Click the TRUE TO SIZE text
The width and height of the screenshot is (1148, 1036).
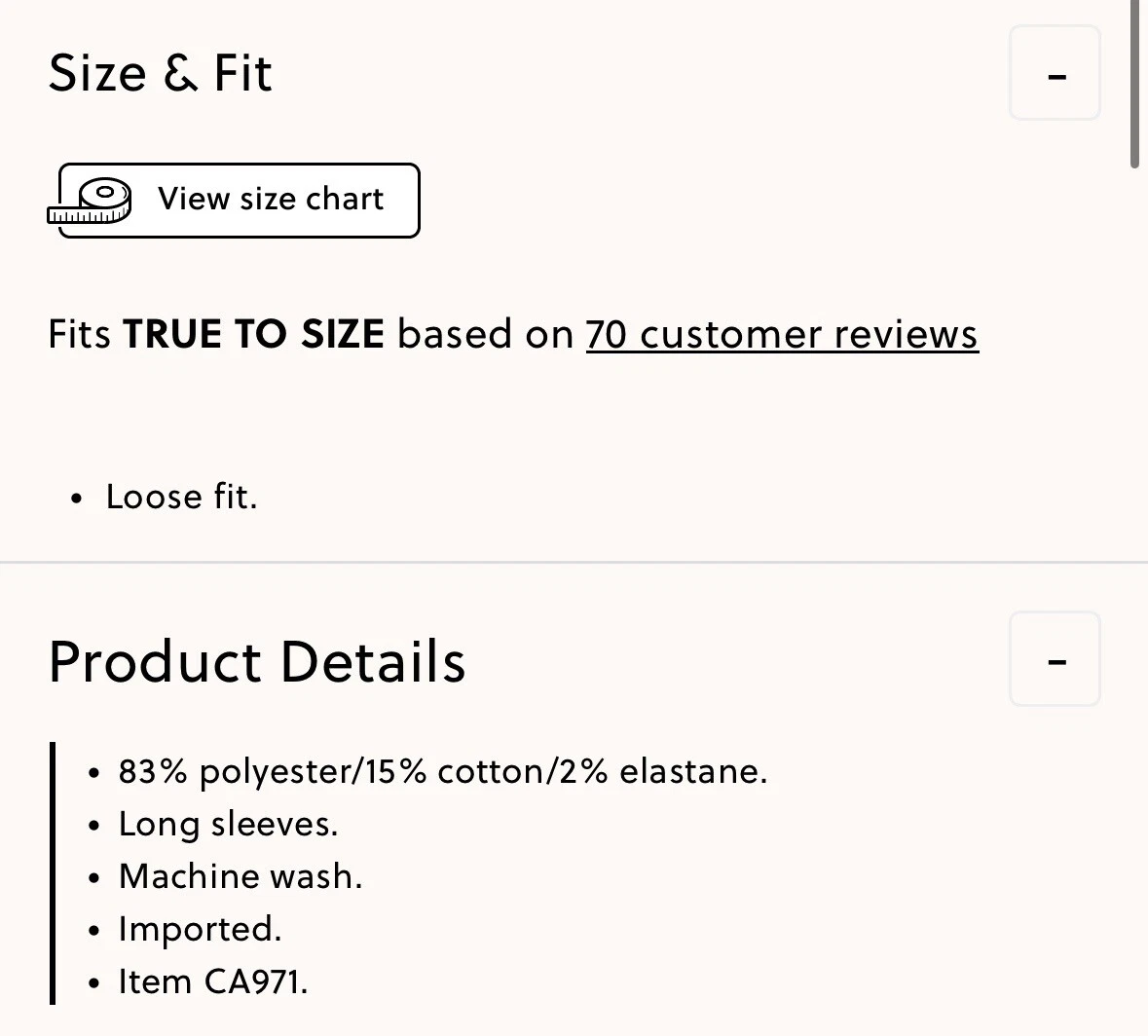[253, 334]
